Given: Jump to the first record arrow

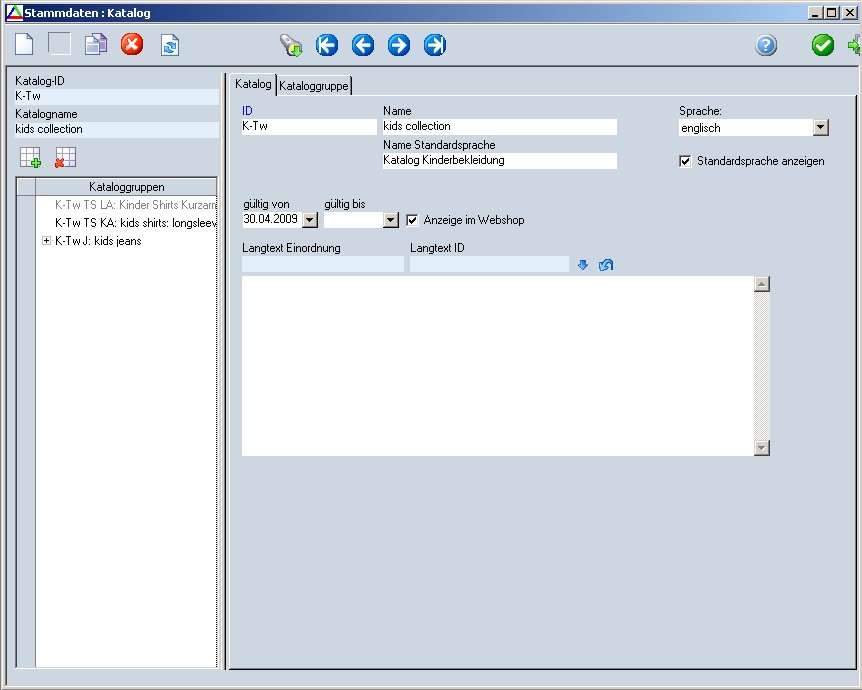Looking at the screenshot, I should click(327, 45).
